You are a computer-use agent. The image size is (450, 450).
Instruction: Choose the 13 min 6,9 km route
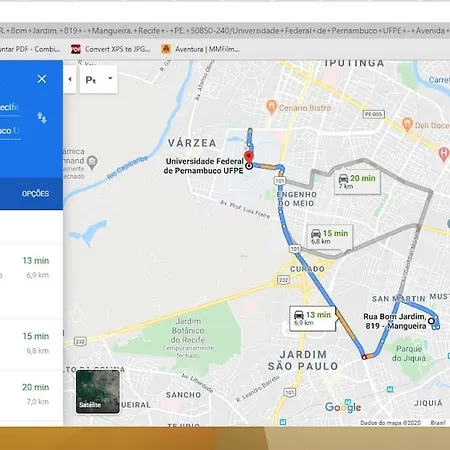31,267
